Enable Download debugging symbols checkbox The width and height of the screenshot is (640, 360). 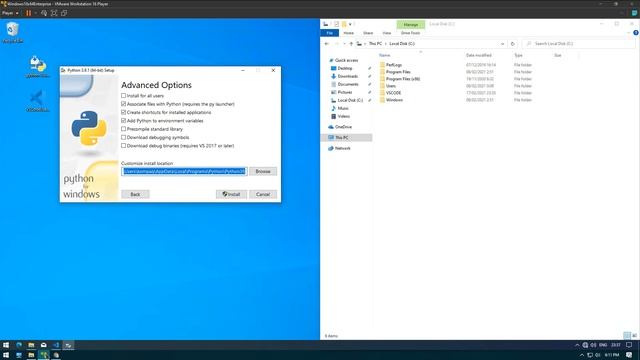[123, 138]
